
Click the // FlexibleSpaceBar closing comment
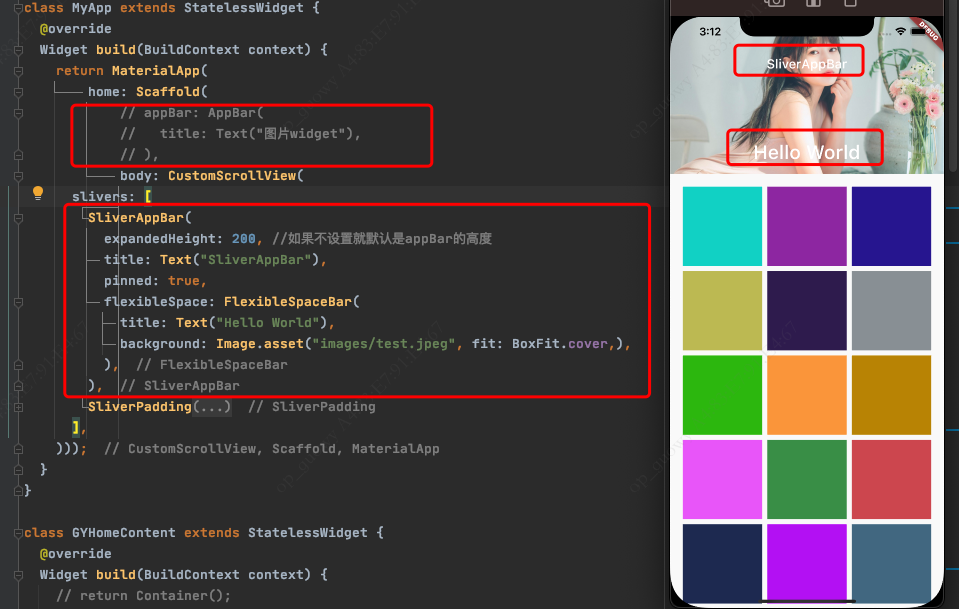click(212, 365)
